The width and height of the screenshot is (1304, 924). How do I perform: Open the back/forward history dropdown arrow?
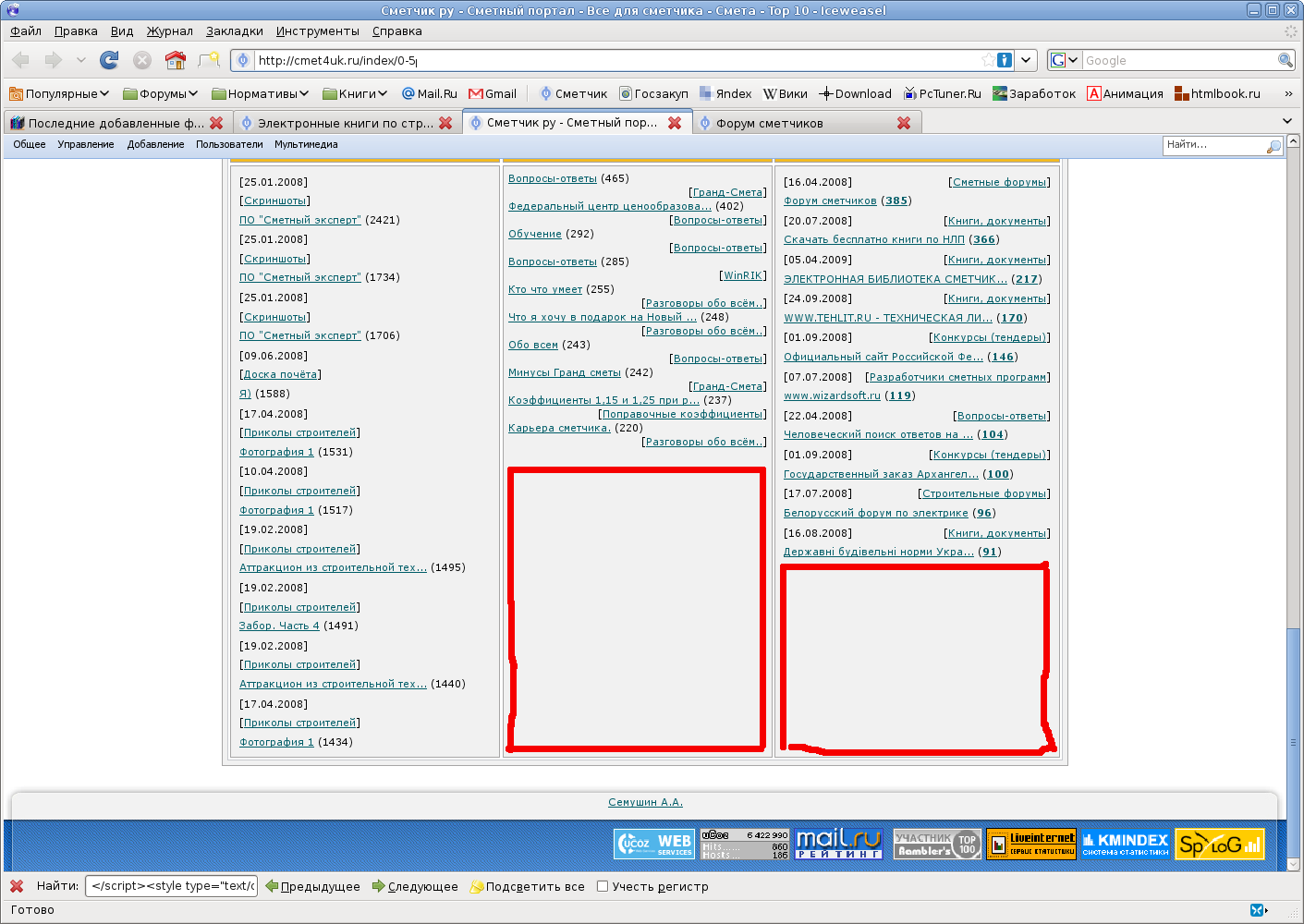pos(81,60)
